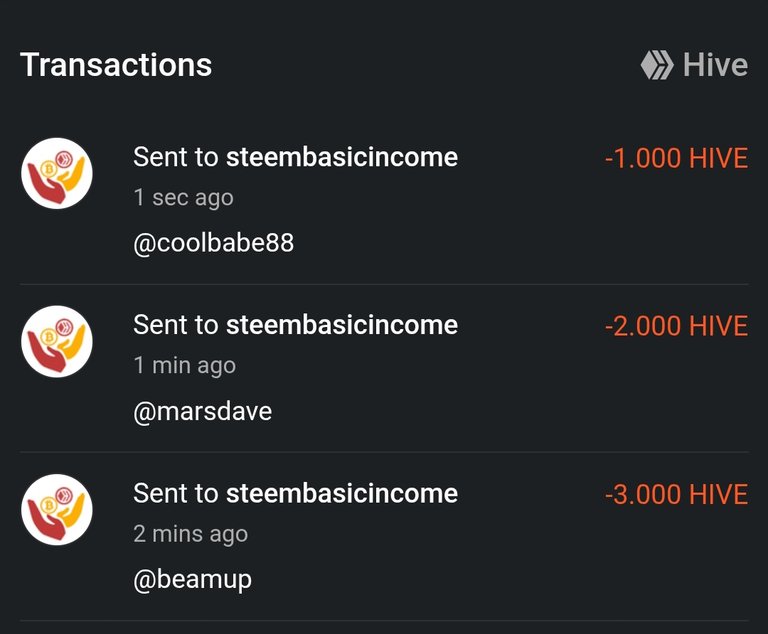Tap the steembasicincome avatar for marsdave transaction
This screenshot has height=634, width=768.
pyautogui.click(x=57, y=341)
